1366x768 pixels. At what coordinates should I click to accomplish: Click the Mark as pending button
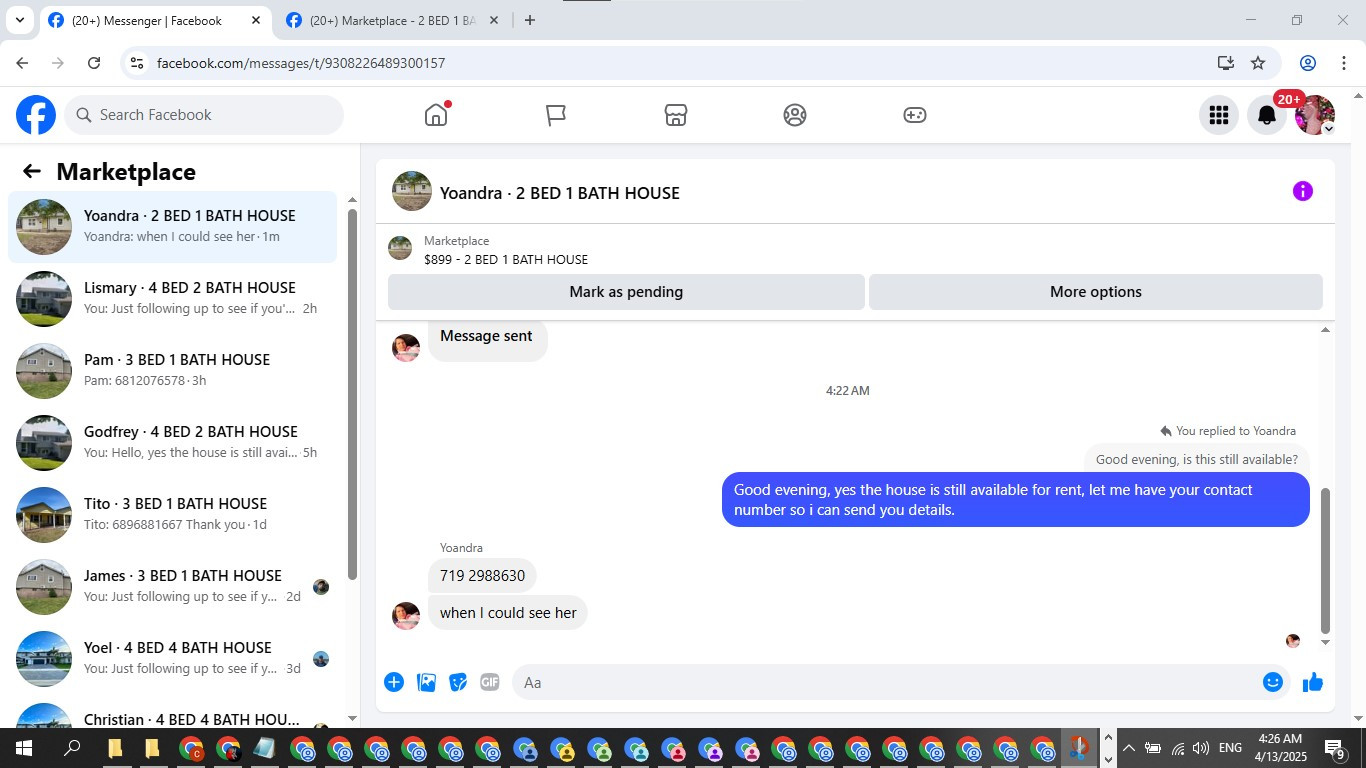[x=626, y=292]
